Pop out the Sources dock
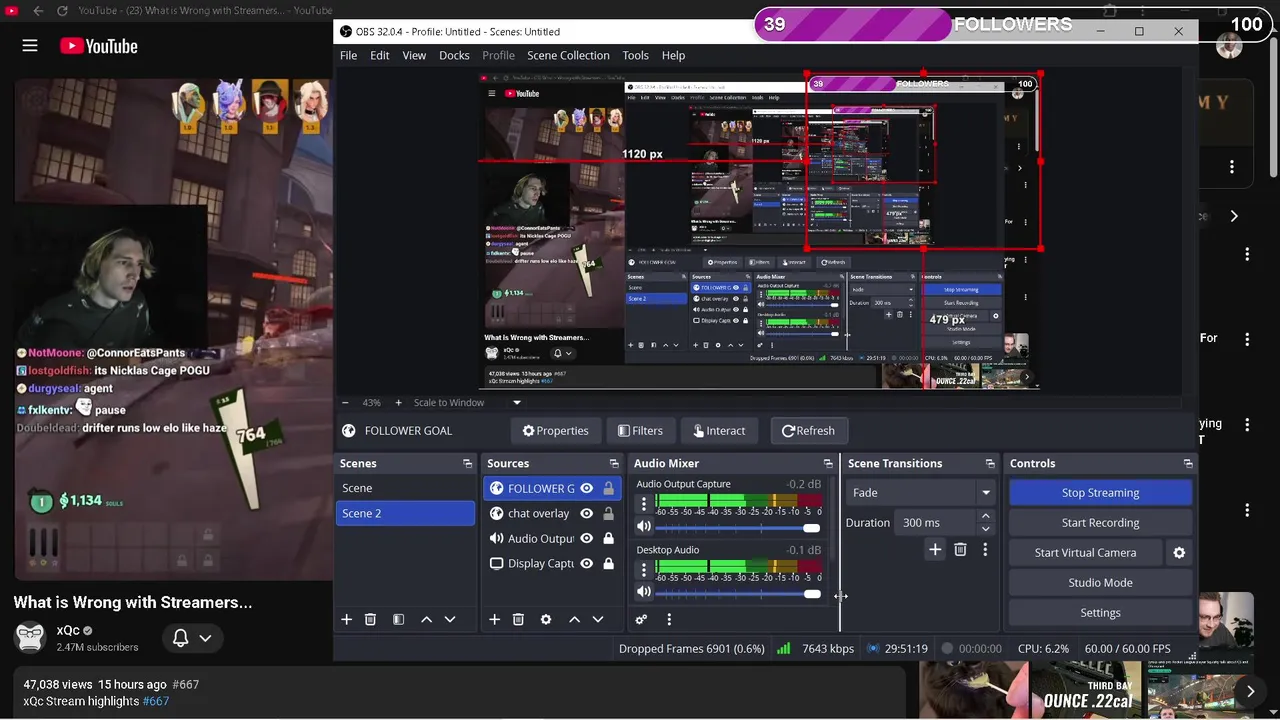The height and width of the screenshot is (720, 1280). (x=614, y=464)
